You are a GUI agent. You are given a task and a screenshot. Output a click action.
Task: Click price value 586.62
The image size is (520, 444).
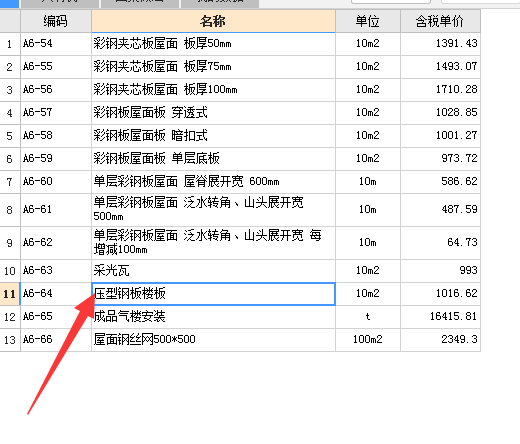click(459, 182)
